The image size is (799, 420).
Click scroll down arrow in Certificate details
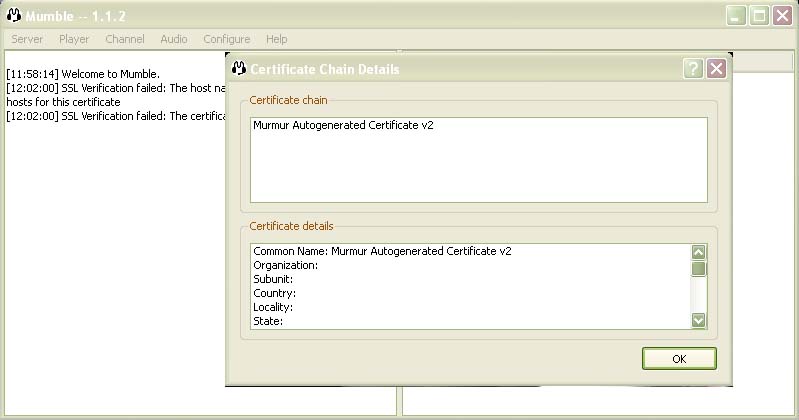pyautogui.click(x=699, y=320)
